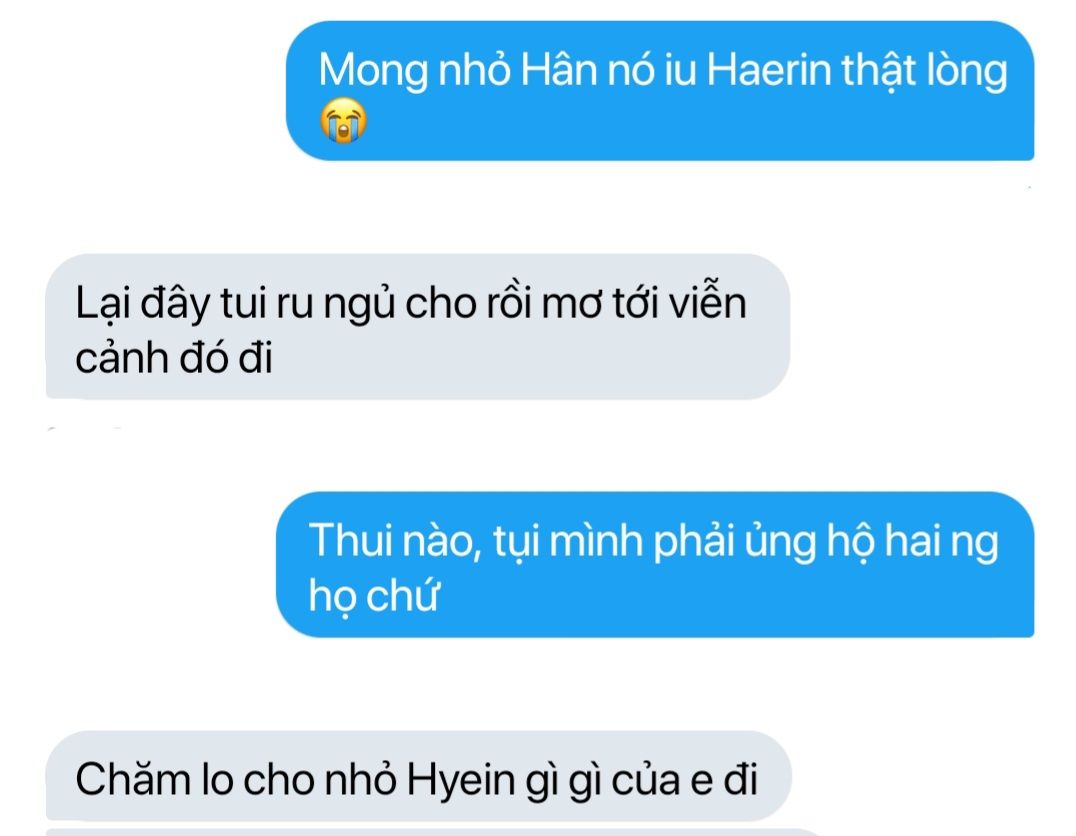Click the words "cảnh đó đi" in gray bubble
1076x836 pixels.
click(174, 358)
